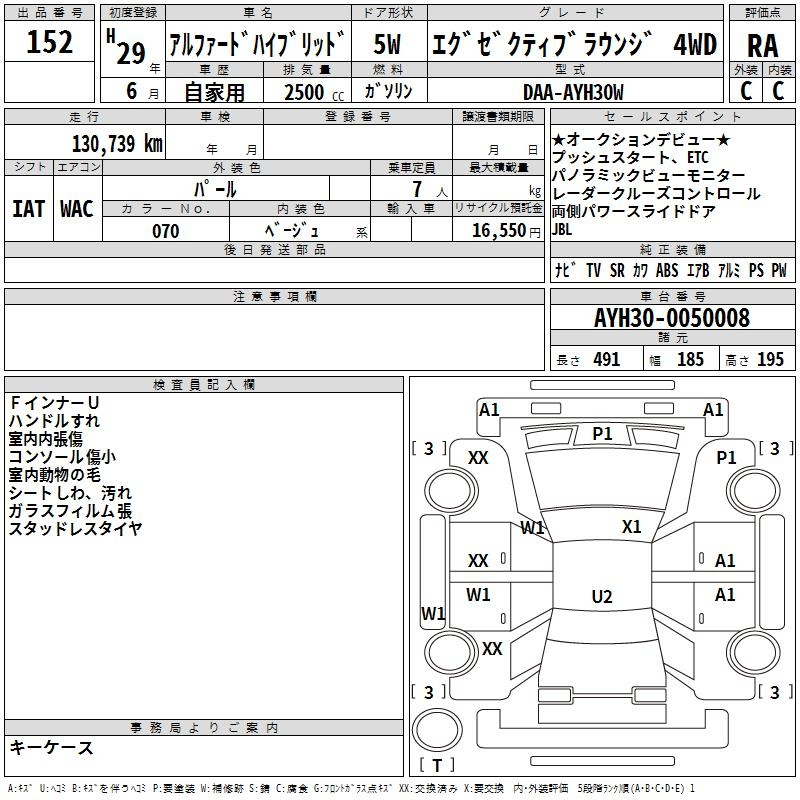Click chassis number AYH30-0050008
The height and width of the screenshot is (800, 800).
click(672, 318)
